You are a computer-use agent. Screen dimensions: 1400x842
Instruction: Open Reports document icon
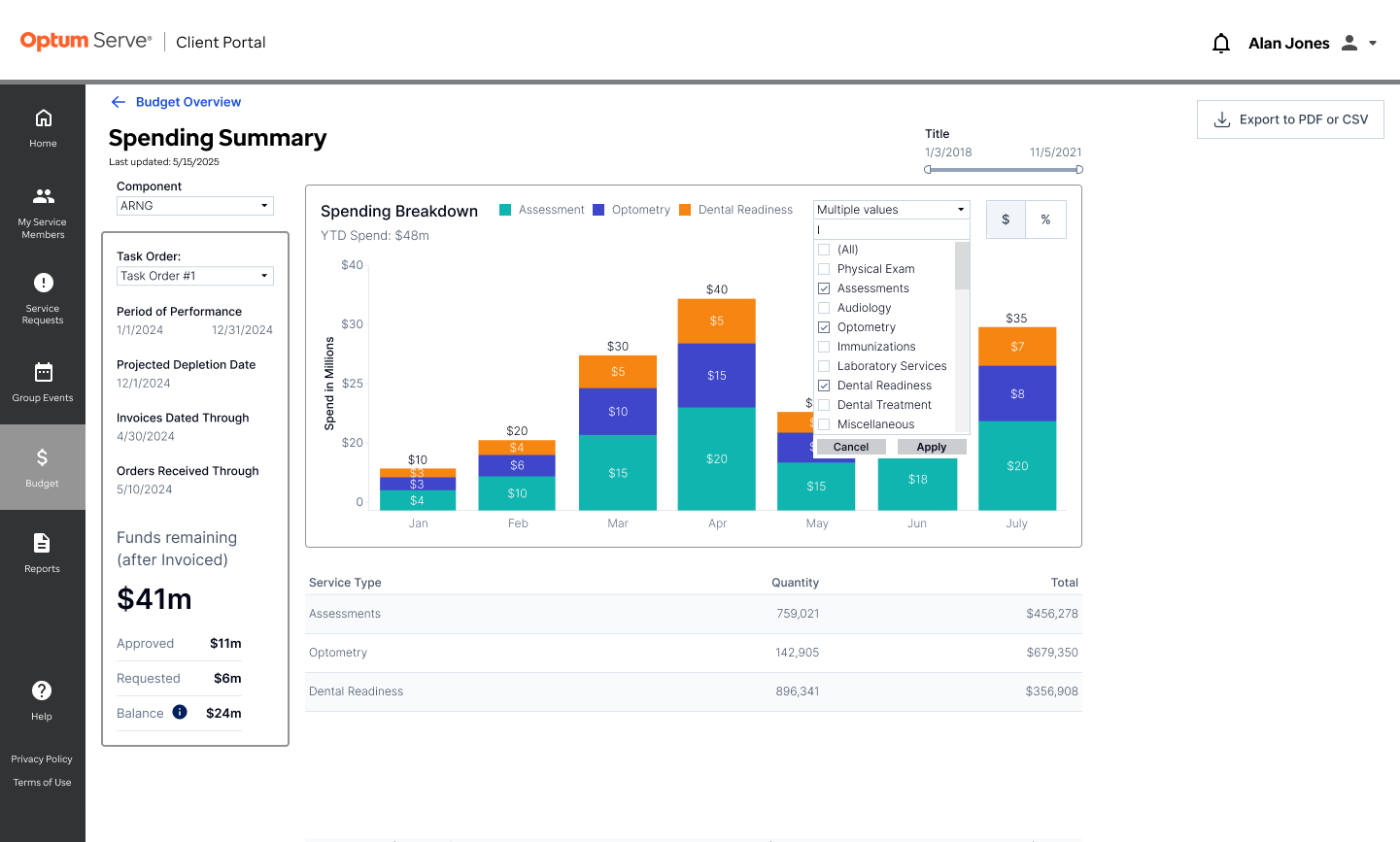(x=42, y=543)
